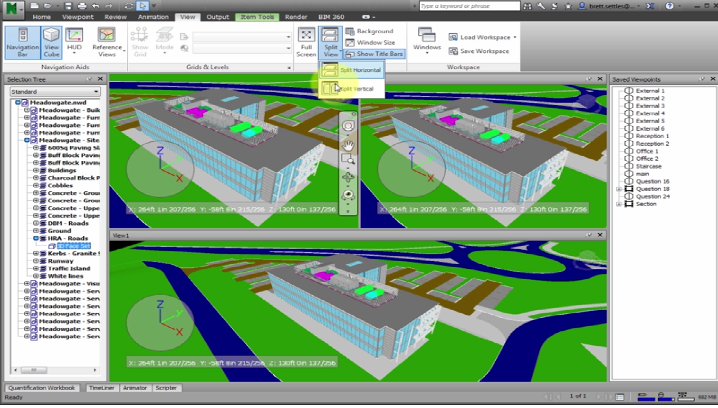This screenshot has height=408, width=718.
Task: Select the White lines tree item
Action: point(65,276)
